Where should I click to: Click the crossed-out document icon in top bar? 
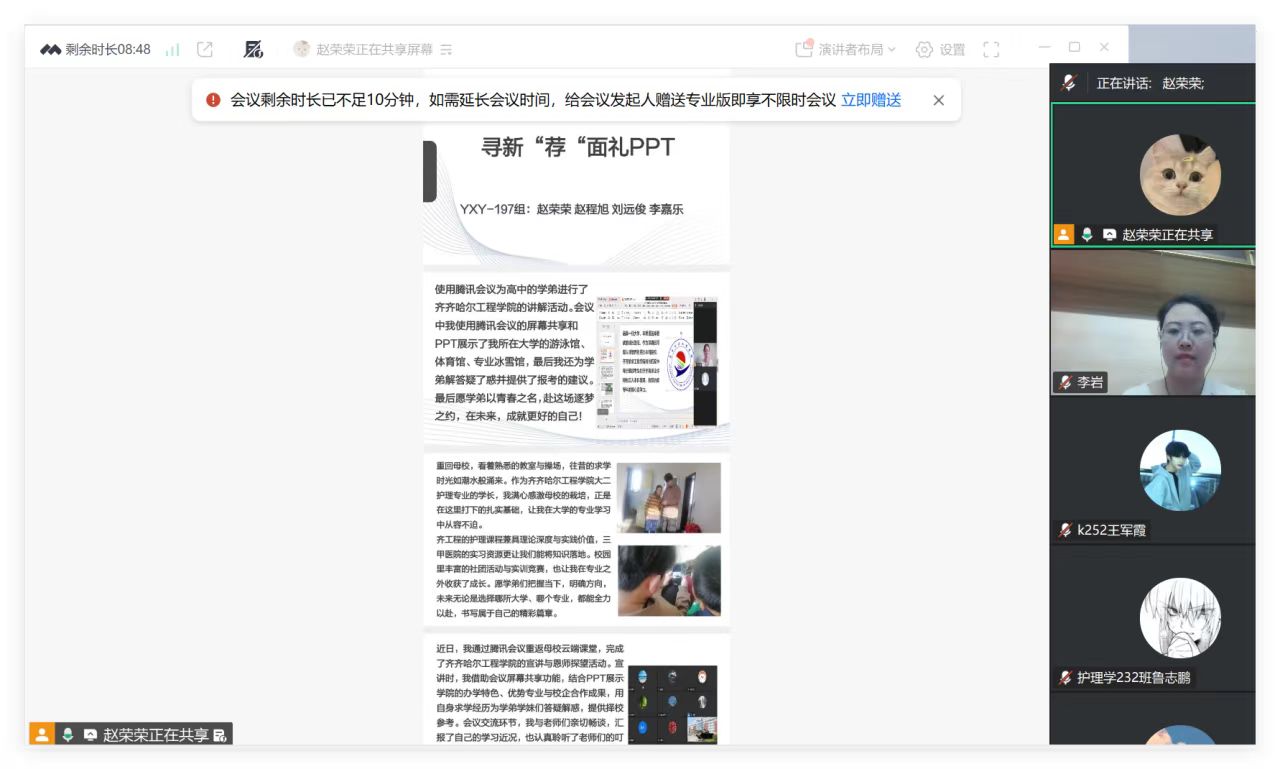(x=254, y=49)
